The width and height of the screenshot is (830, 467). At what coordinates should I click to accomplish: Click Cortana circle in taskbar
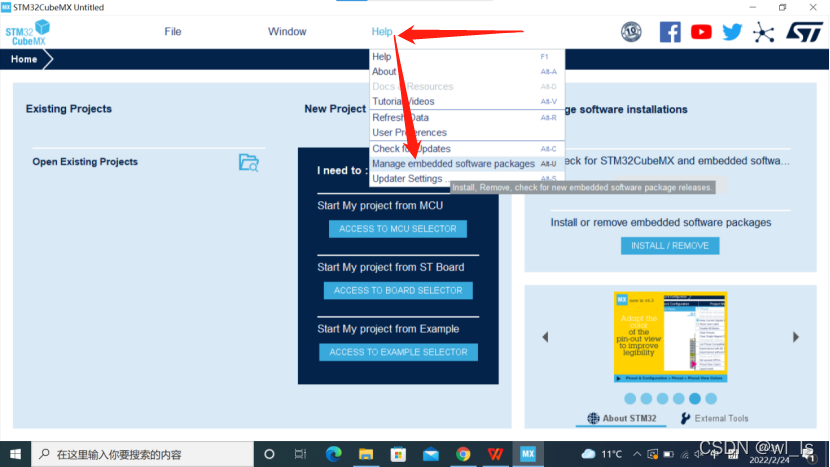[x=269, y=454]
